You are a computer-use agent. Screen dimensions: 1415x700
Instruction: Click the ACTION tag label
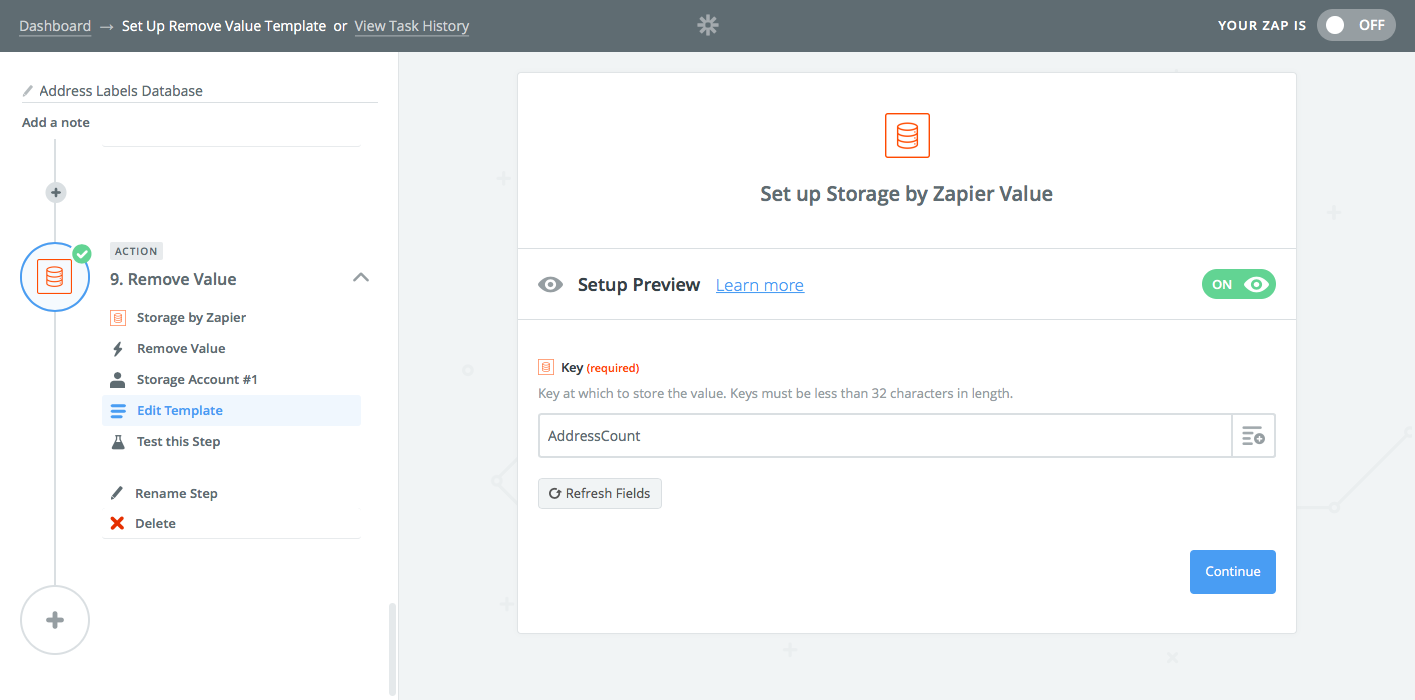click(x=136, y=251)
